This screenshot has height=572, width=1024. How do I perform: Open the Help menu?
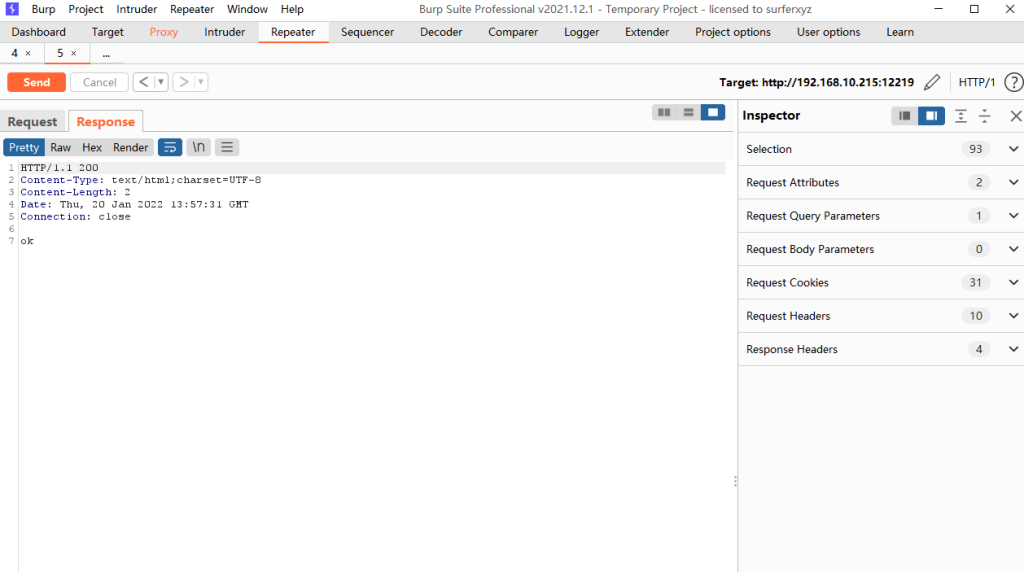[292, 9]
